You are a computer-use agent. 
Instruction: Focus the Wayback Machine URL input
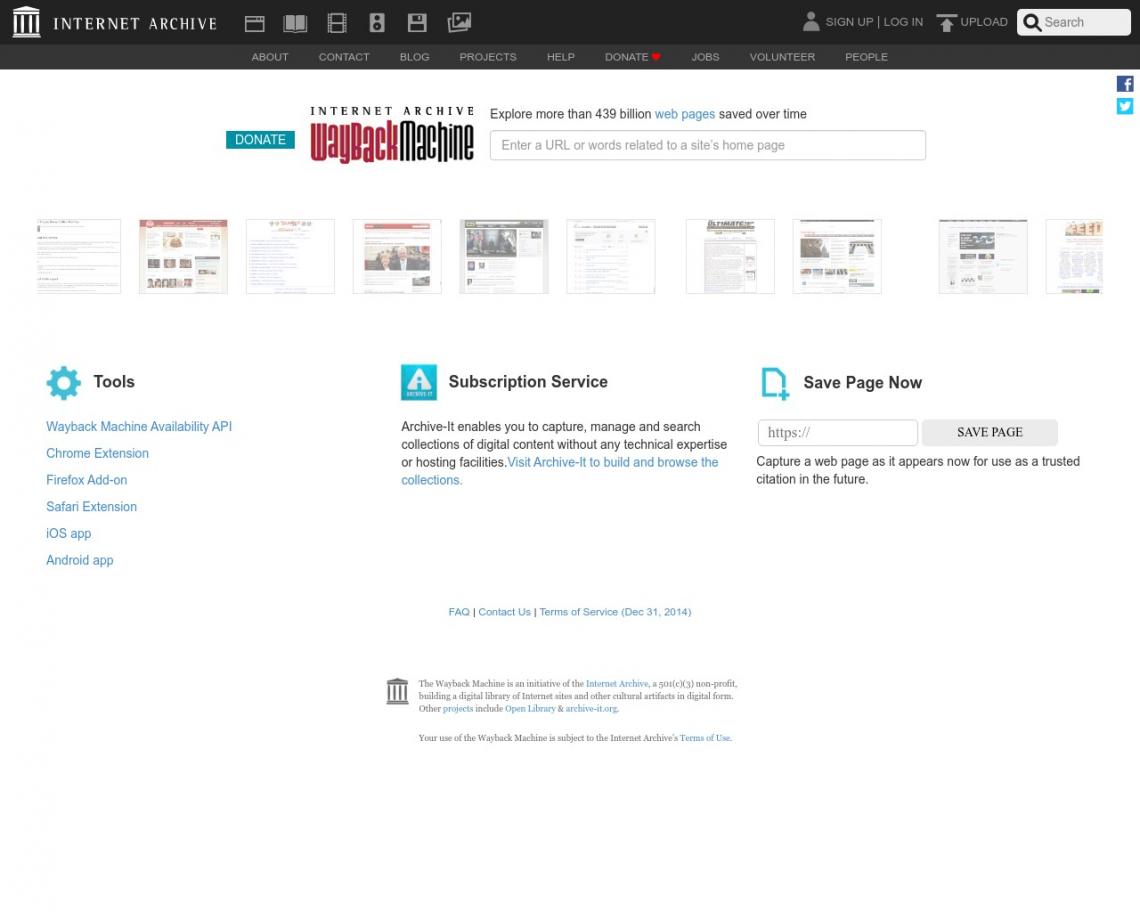707,145
